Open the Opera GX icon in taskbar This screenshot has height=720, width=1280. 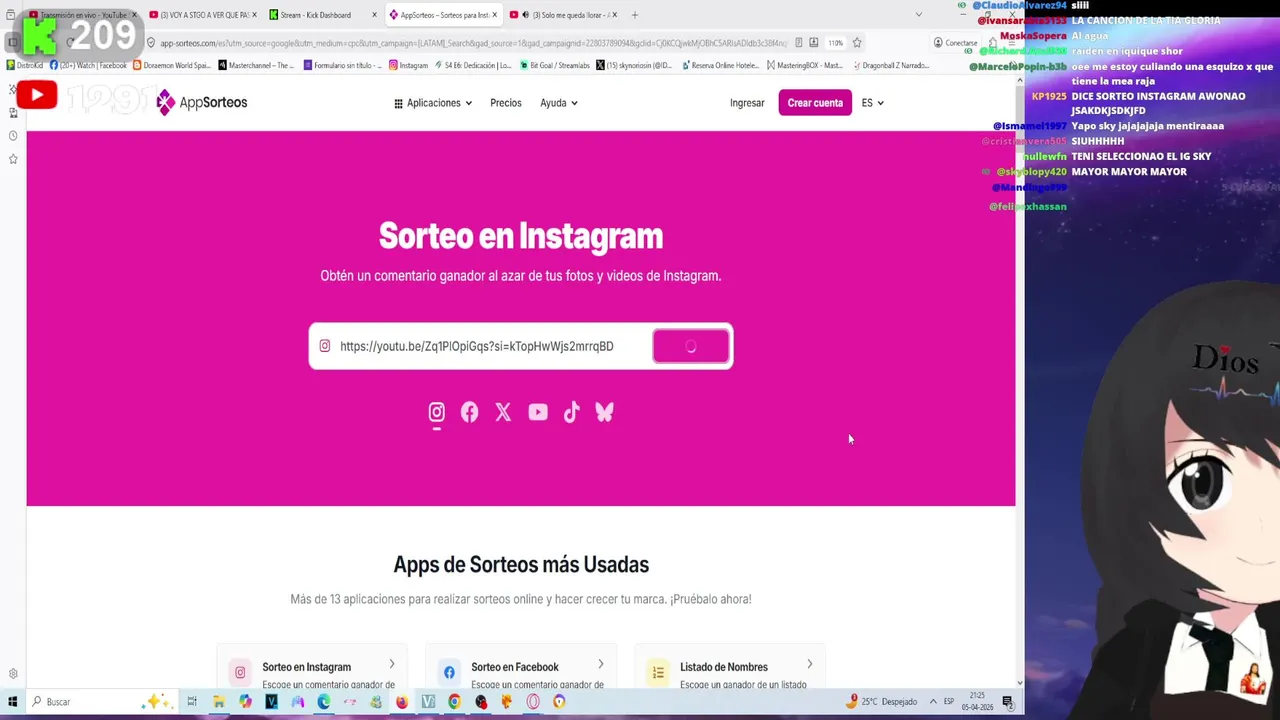533,702
